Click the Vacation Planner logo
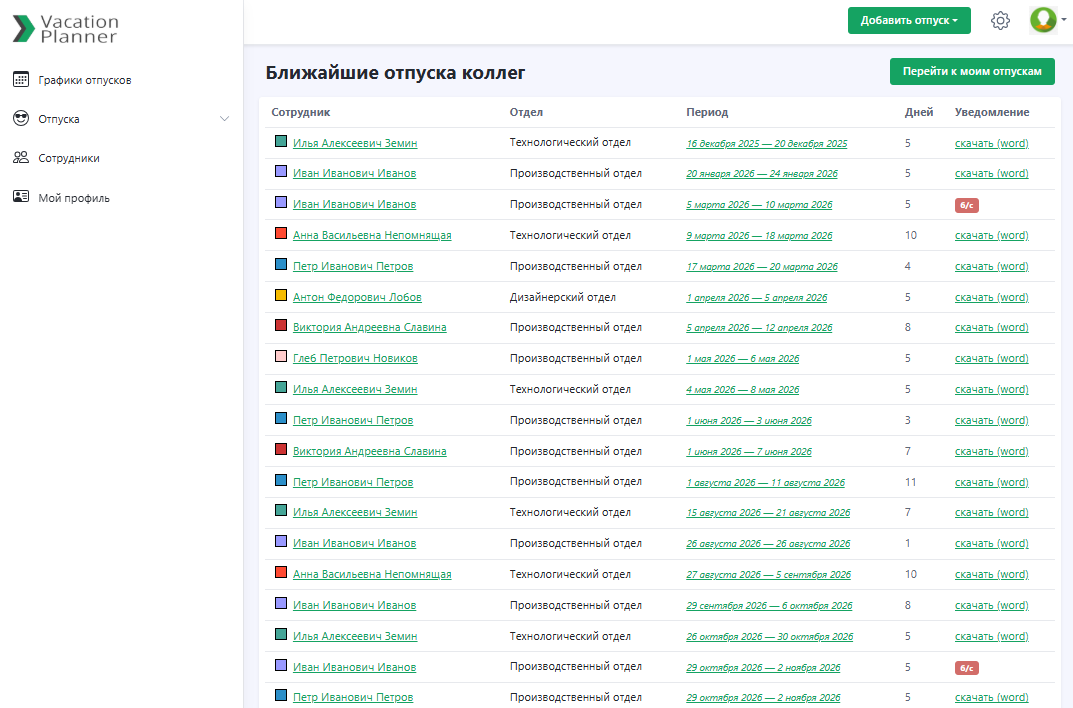This screenshot has width=1073, height=708. (x=65, y=29)
